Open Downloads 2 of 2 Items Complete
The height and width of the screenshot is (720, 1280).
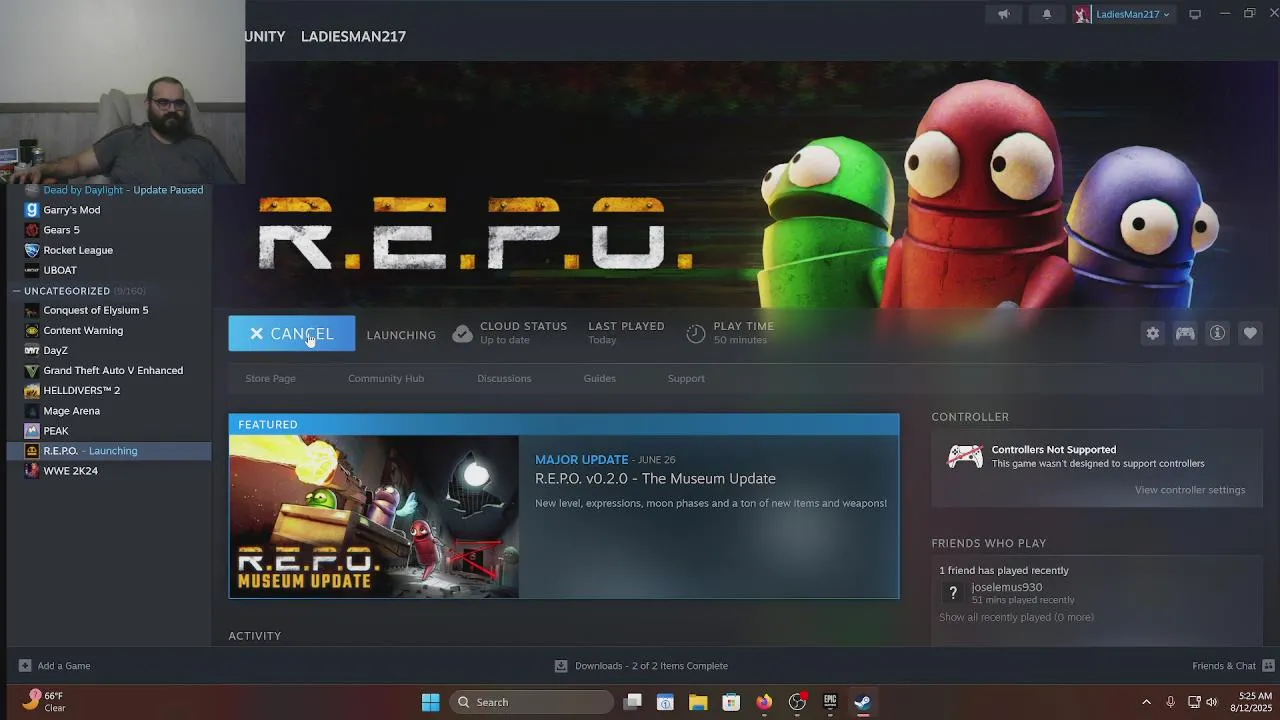(651, 666)
